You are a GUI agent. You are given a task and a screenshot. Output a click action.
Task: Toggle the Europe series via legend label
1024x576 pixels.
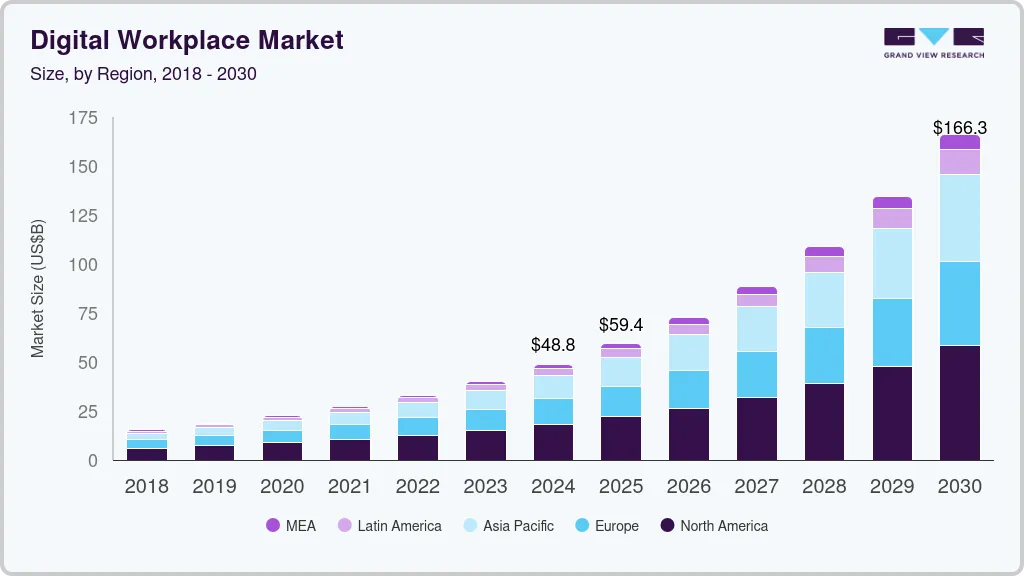tap(616, 525)
